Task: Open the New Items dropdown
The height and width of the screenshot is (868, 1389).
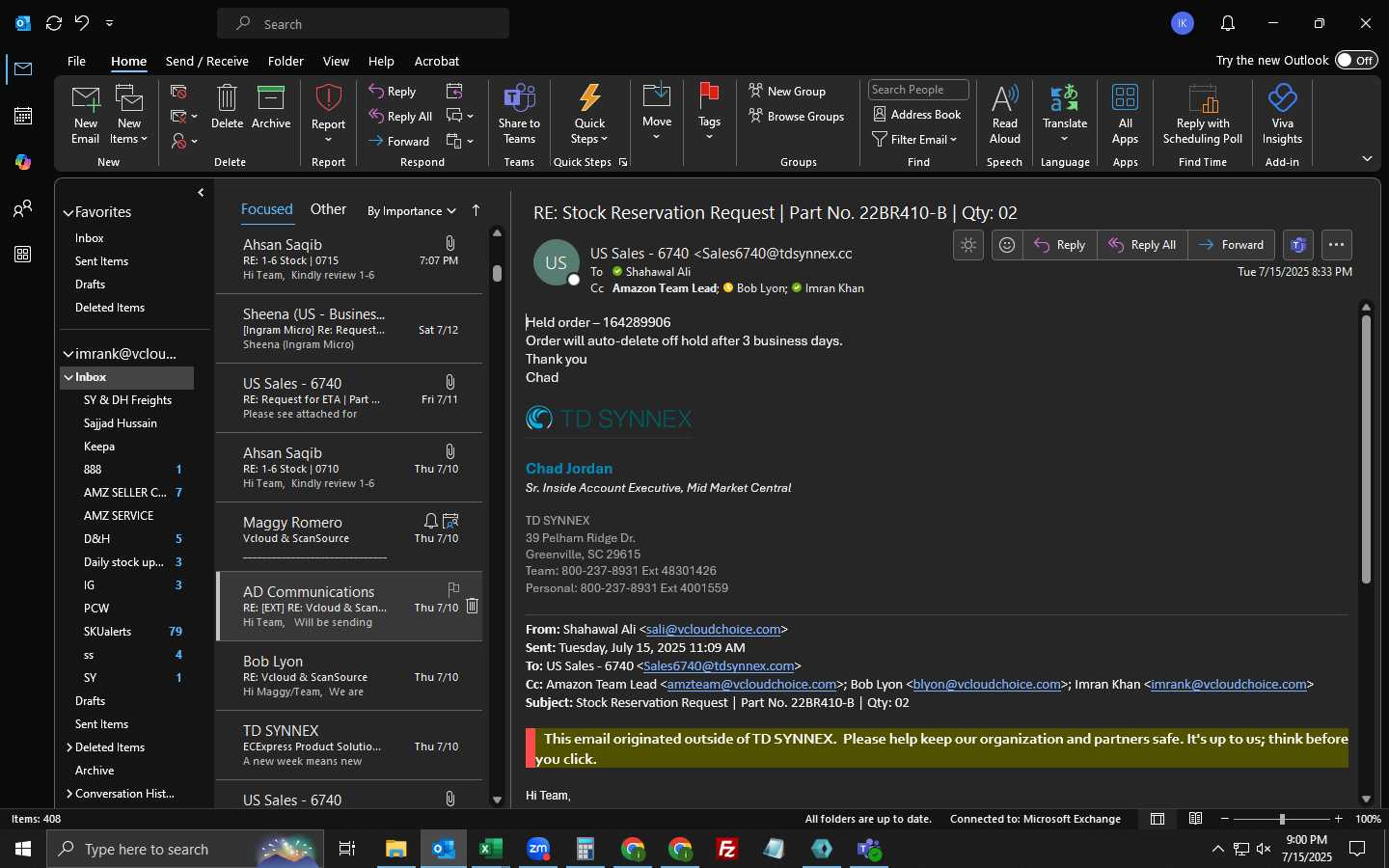Action: [129, 115]
